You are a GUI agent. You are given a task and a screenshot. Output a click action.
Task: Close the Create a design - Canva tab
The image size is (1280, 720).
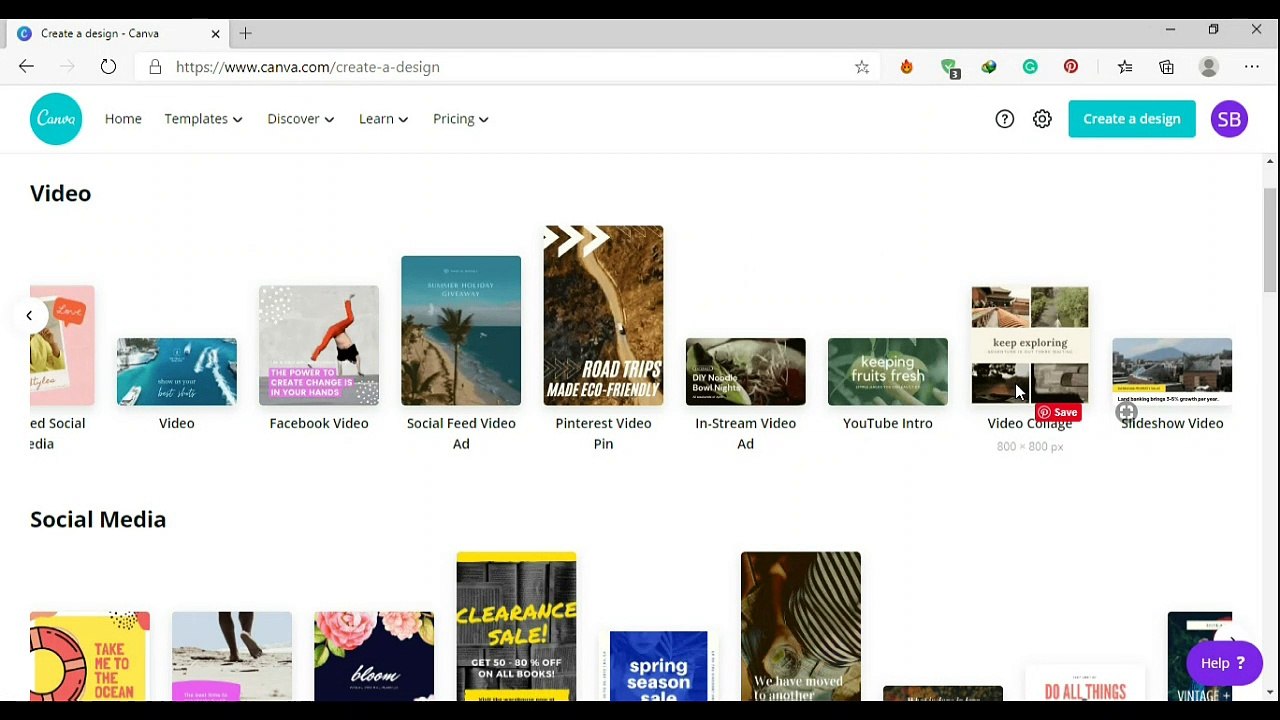pyautogui.click(x=215, y=33)
